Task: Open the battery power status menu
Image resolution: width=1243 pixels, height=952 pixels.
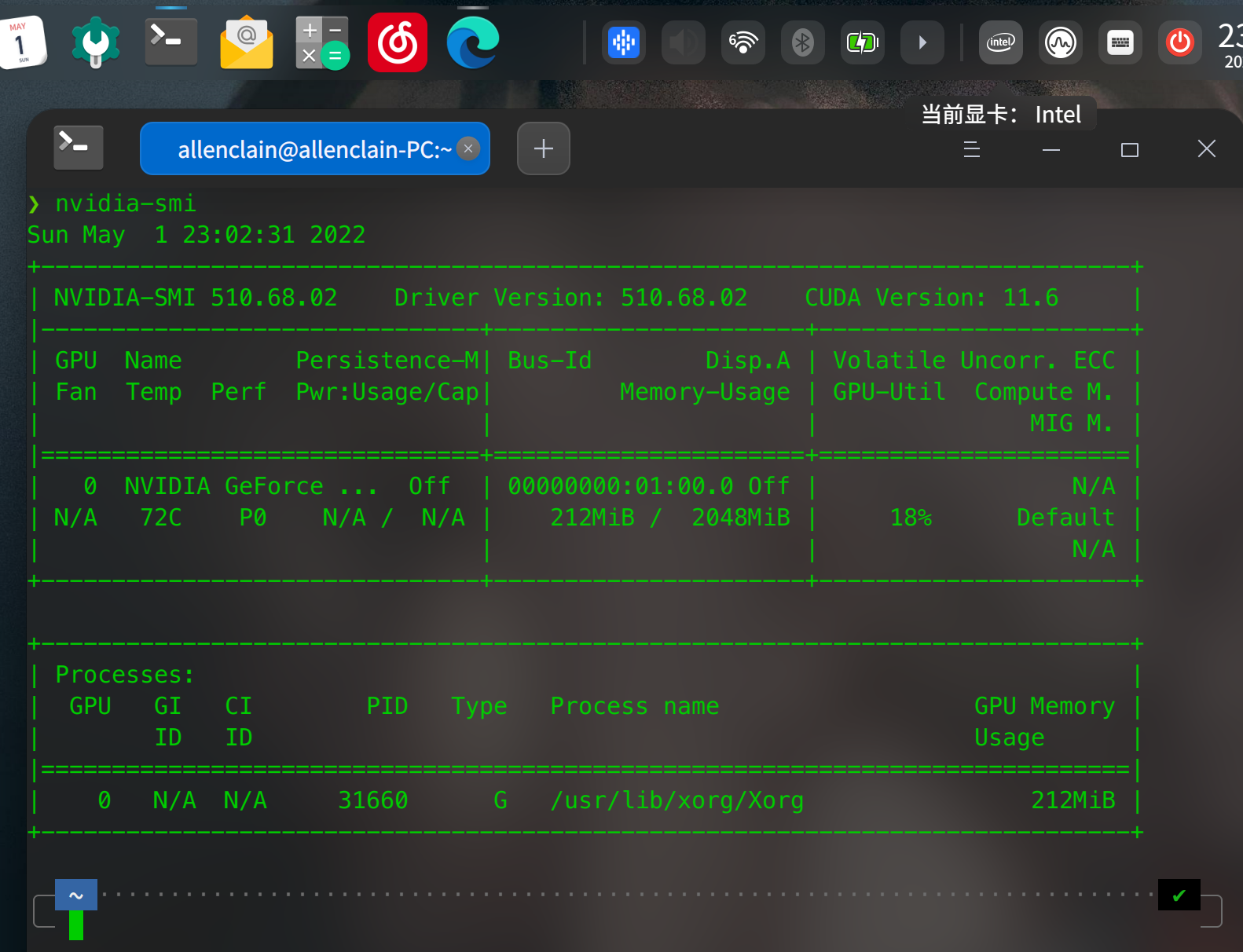Action: [863, 42]
